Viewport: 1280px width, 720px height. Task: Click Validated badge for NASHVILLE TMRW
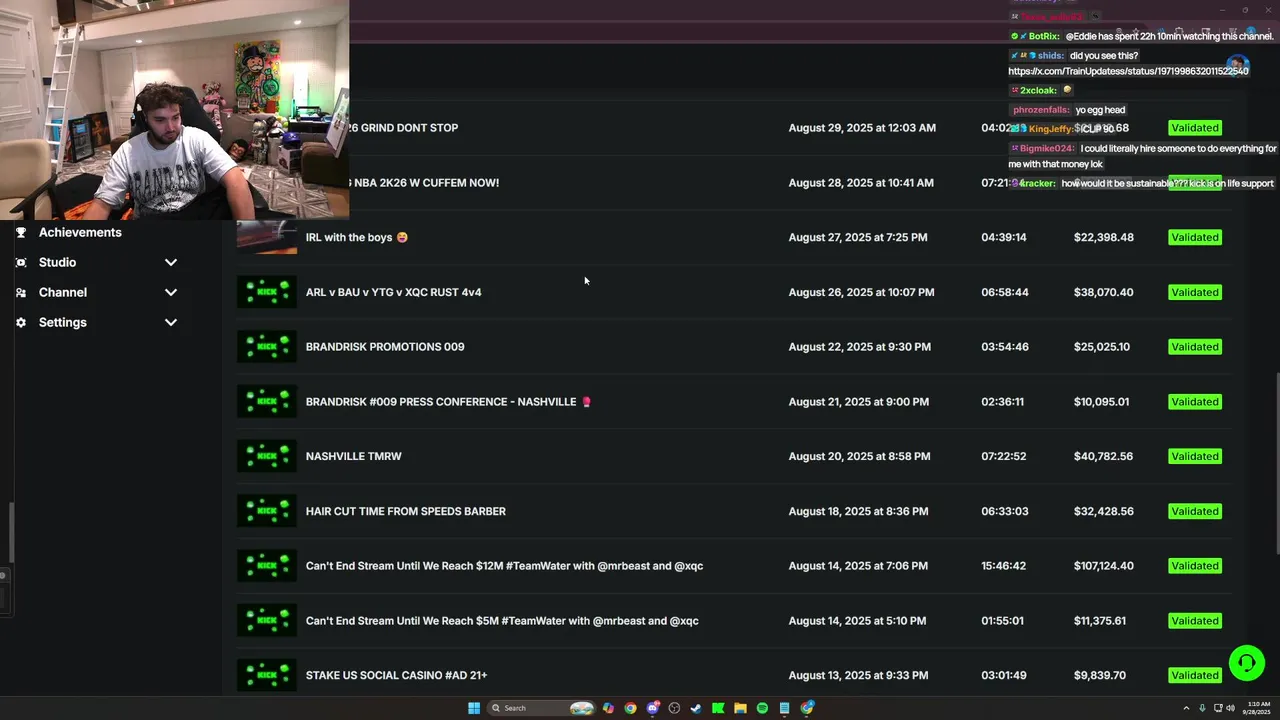pos(1195,456)
